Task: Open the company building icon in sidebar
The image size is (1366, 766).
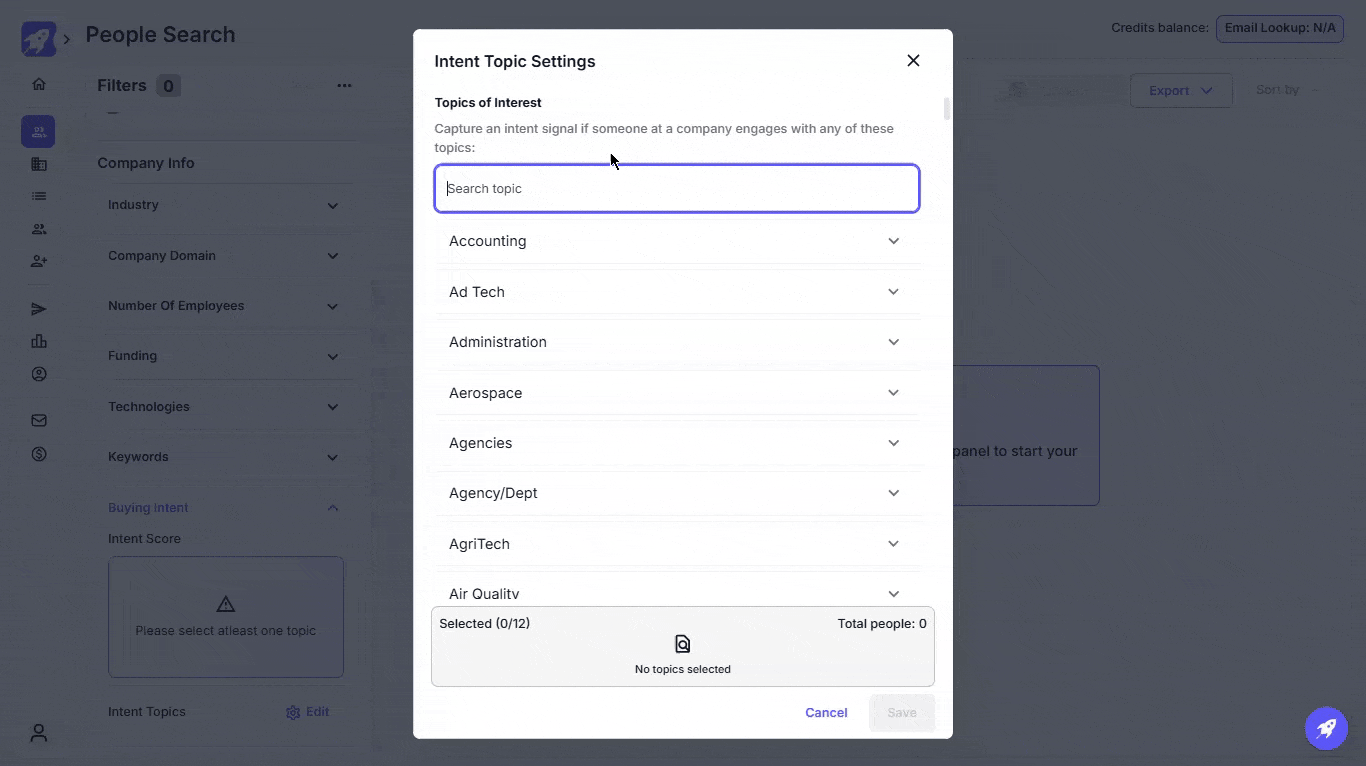Action: coord(39,164)
